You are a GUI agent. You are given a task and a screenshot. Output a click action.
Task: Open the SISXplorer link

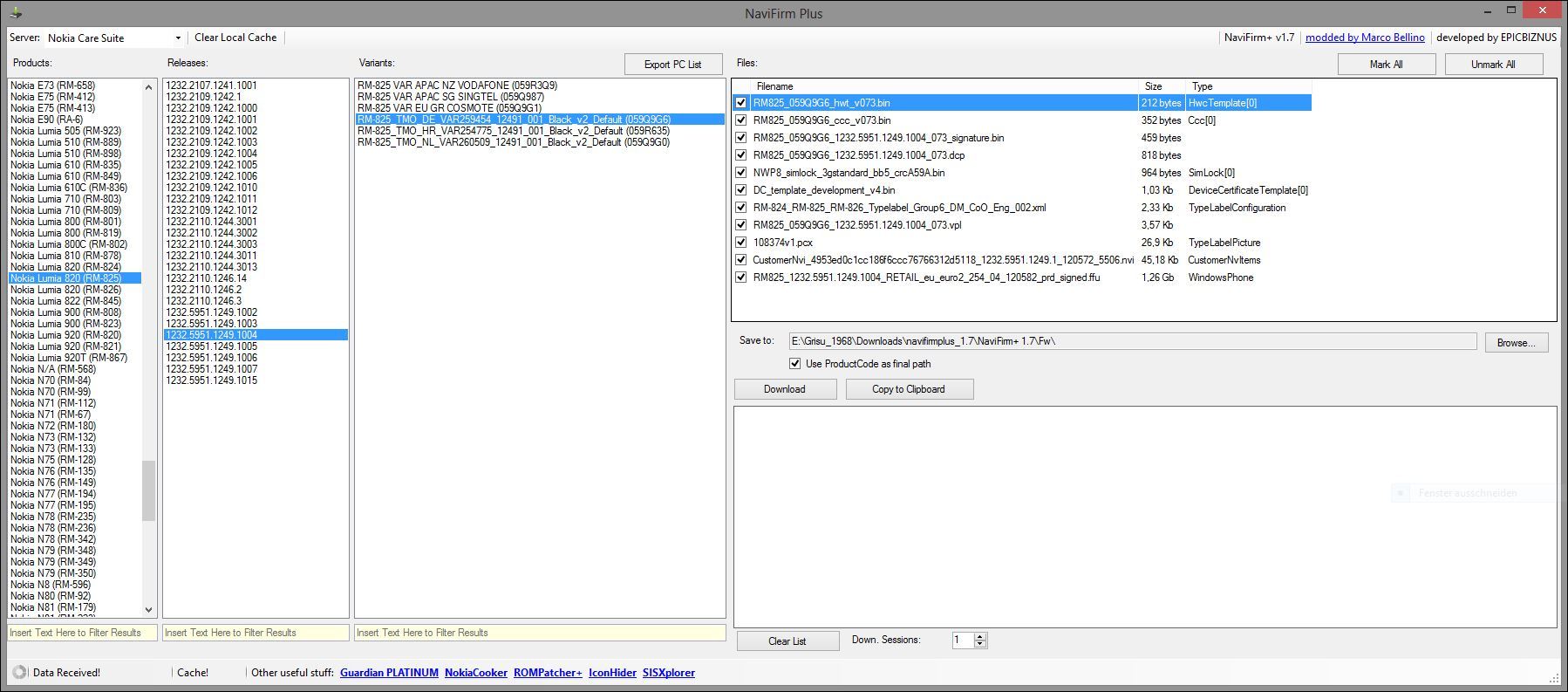[x=669, y=673]
